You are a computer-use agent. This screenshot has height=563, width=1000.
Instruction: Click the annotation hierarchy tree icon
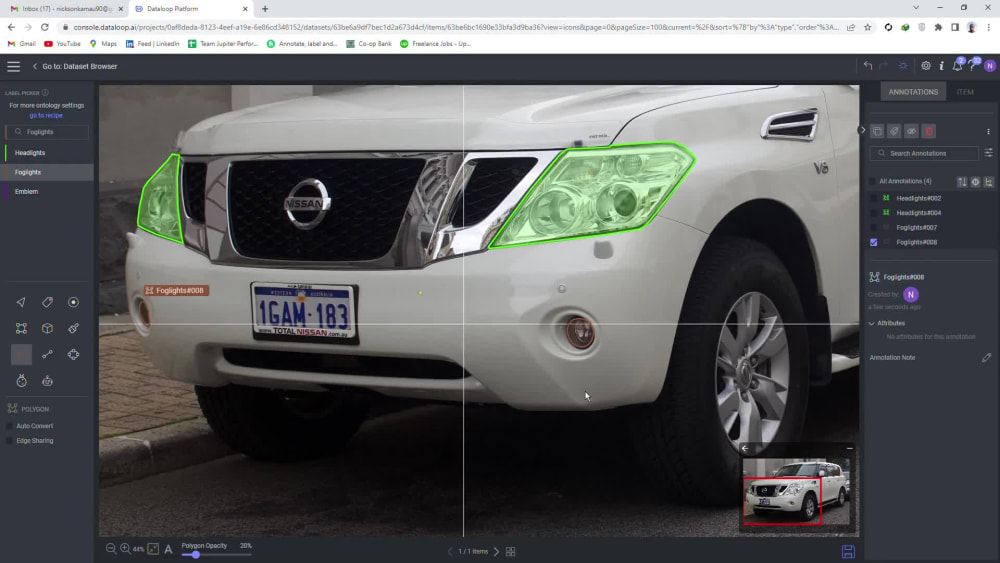coord(989,182)
